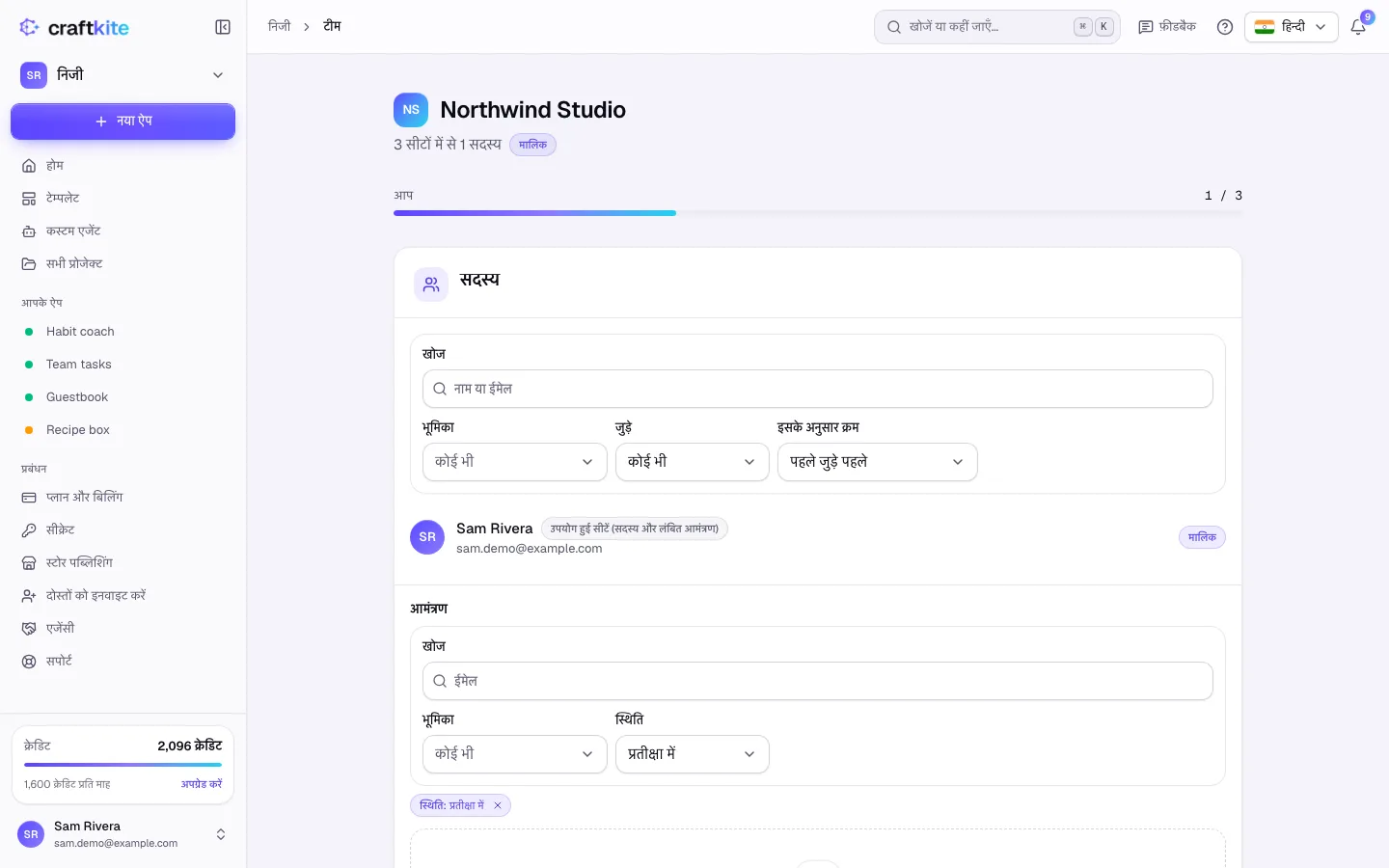The width and height of the screenshot is (1389, 868).
Task: Open the invitations भूमिका dropdown
Action: click(x=514, y=754)
